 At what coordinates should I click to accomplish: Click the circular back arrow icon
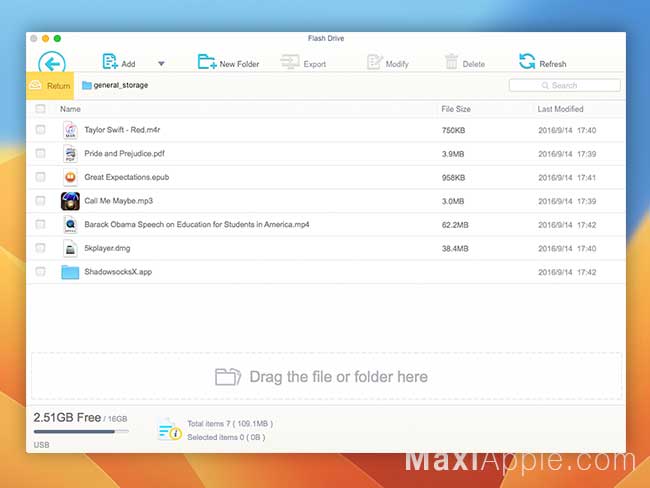[52, 63]
